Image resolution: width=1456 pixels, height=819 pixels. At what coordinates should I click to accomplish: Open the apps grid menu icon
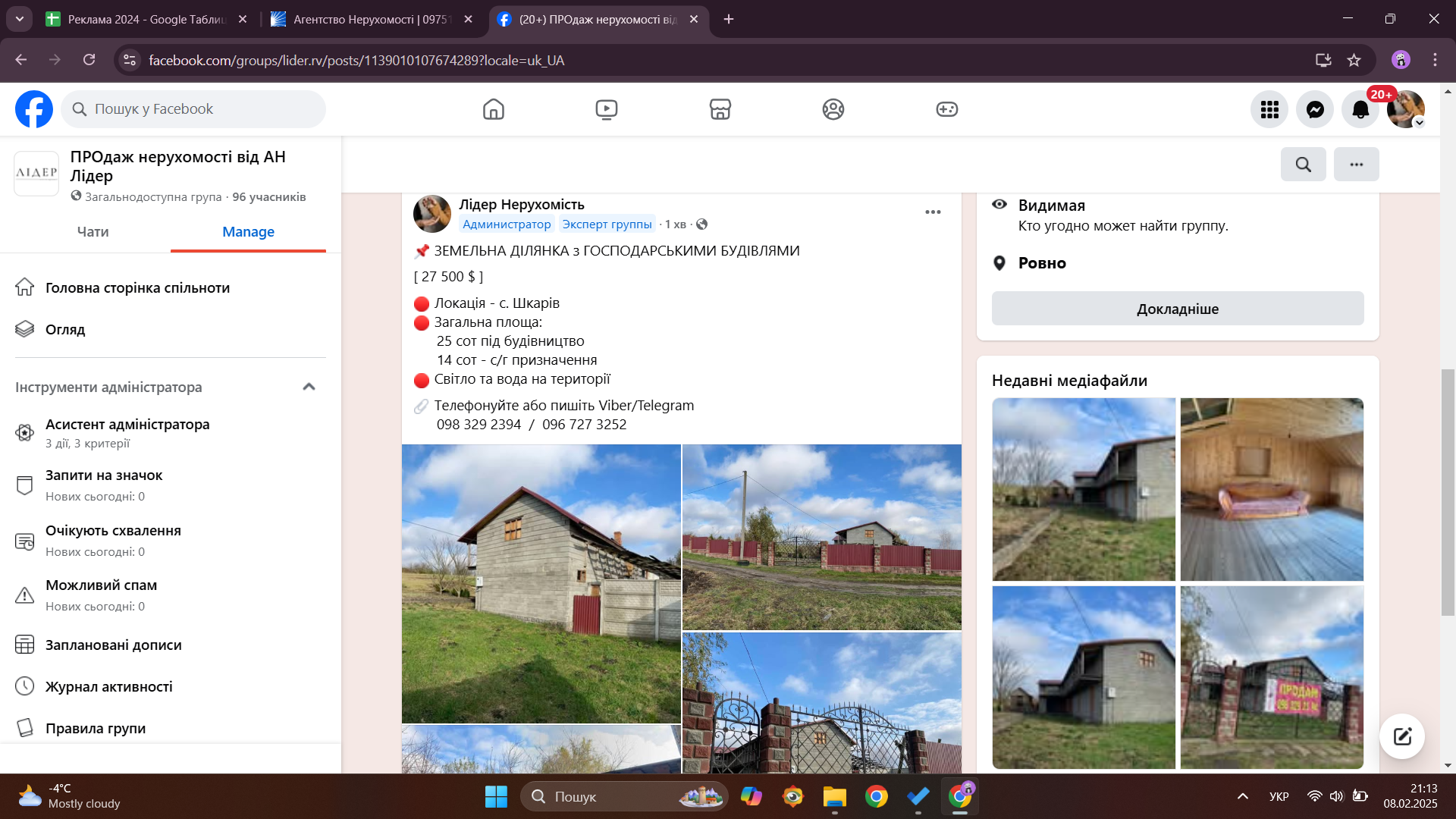click(x=1269, y=109)
